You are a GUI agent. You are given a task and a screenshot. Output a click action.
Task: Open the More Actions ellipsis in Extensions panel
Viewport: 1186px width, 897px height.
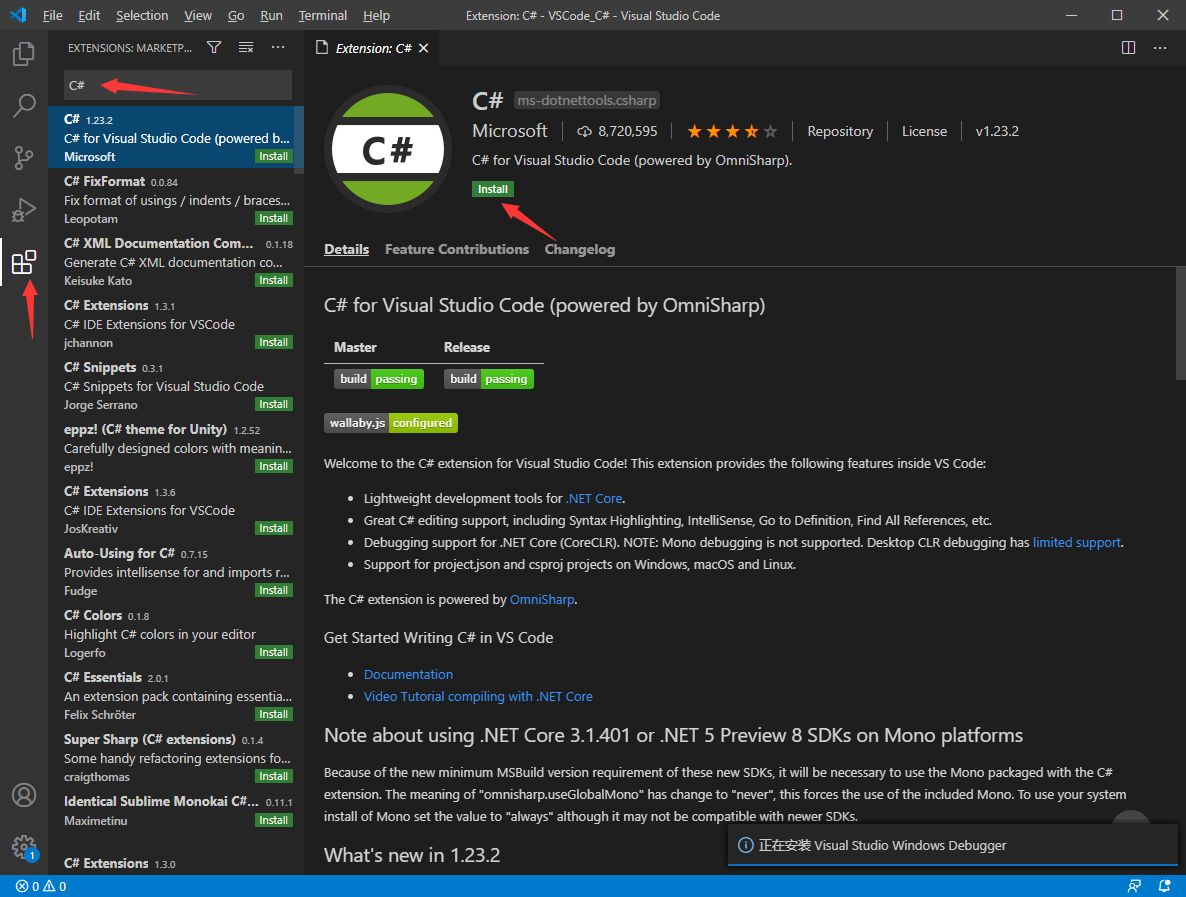[x=278, y=46]
